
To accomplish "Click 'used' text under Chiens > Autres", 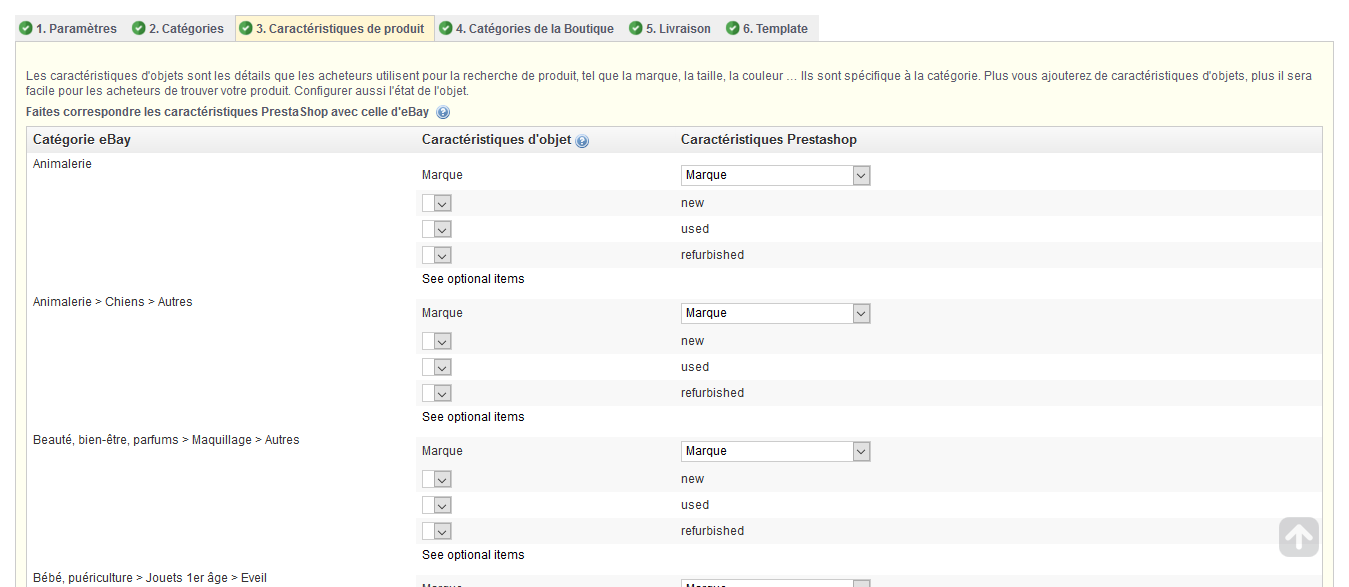I will pyautogui.click(x=695, y=367).
